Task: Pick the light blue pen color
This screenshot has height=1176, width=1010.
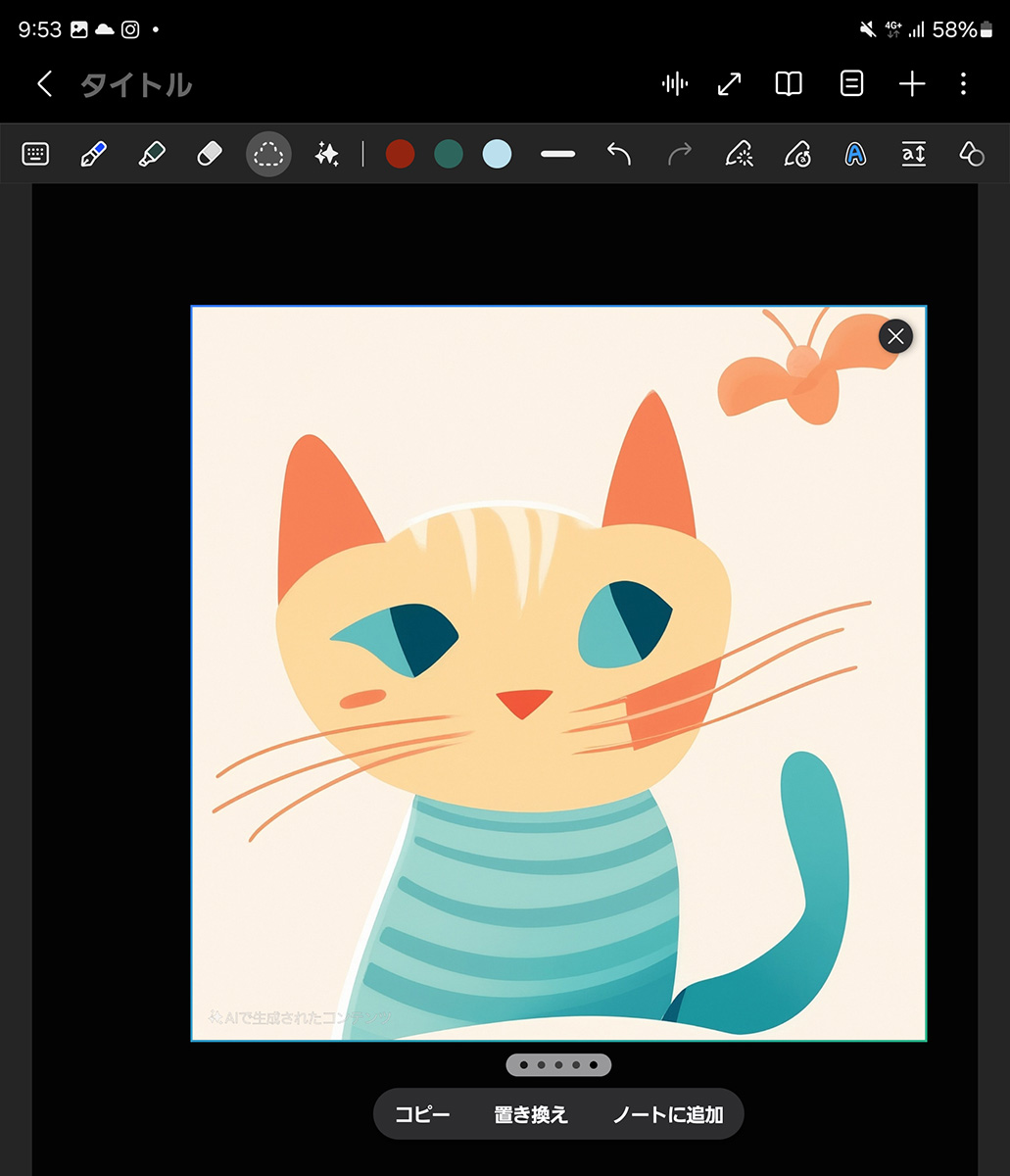Action: [x=498, y=154]
